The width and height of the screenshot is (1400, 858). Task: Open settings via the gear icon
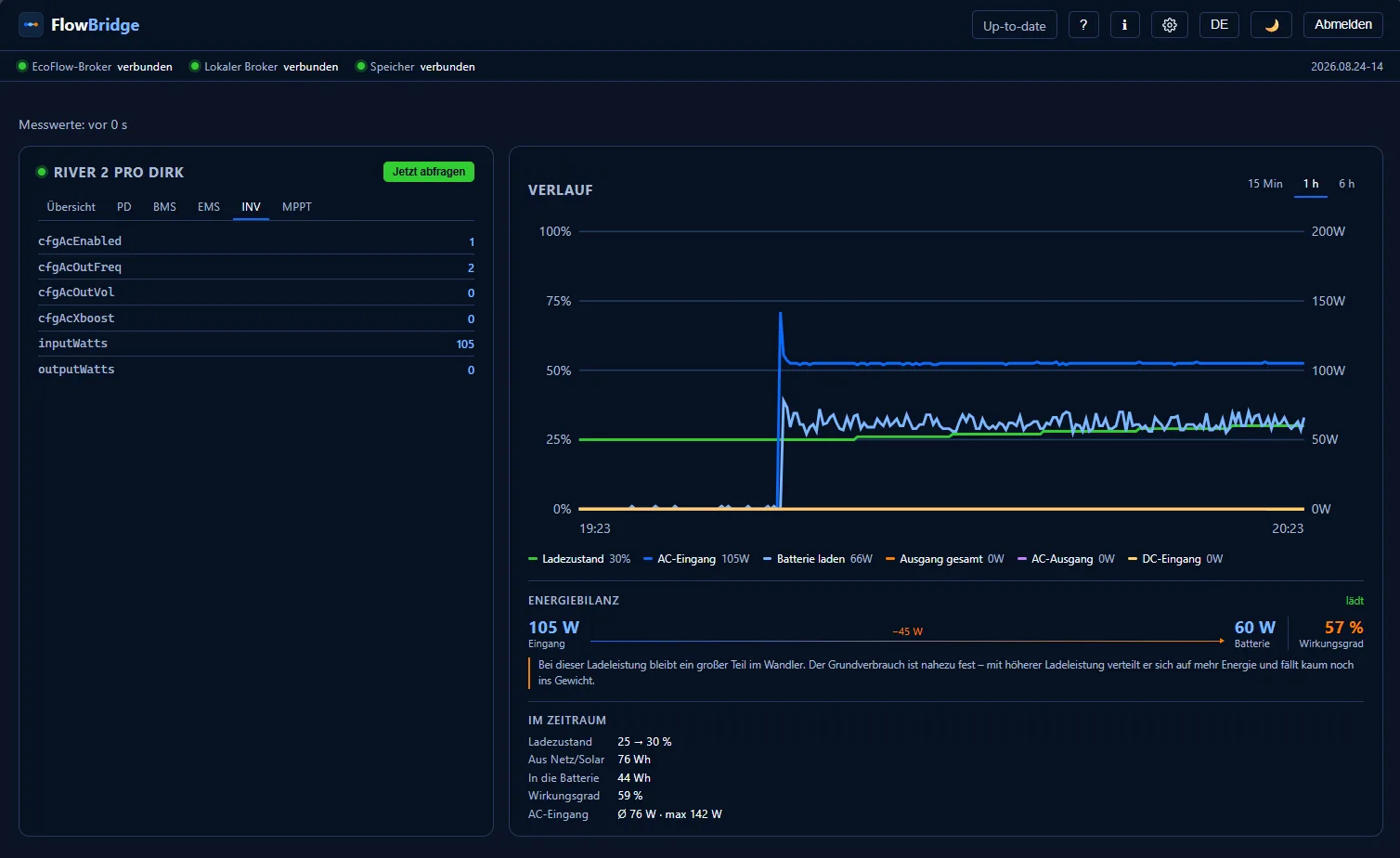pos(1170,25)
